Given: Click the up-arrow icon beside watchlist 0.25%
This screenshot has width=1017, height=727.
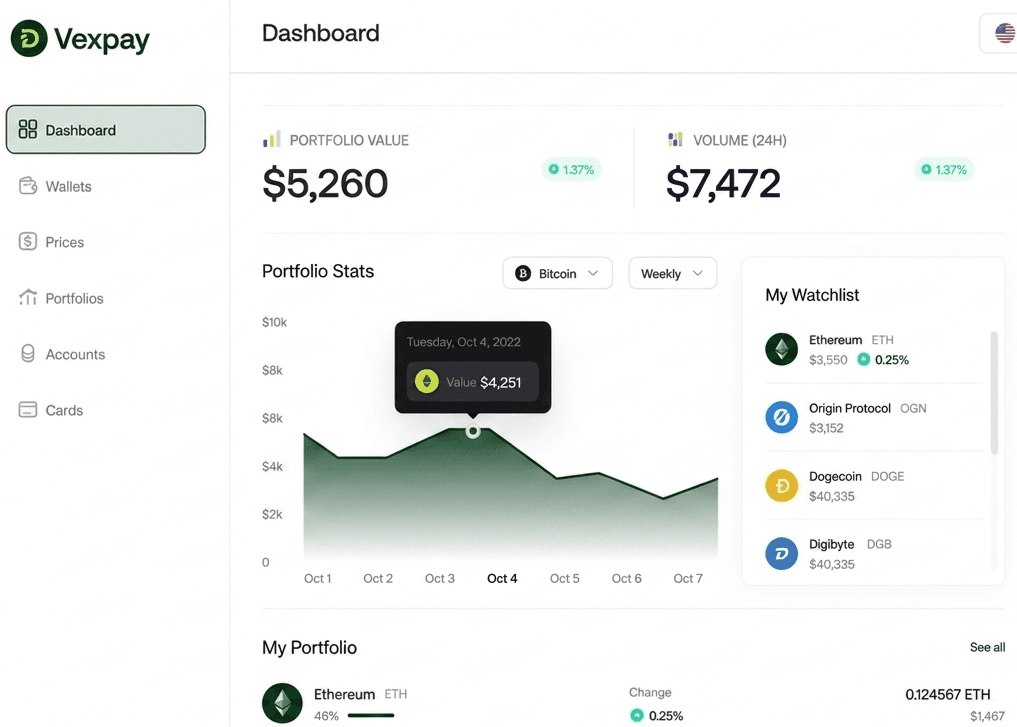Looking at the screenshot, I should pyautogui.click(x=863, y=359).
